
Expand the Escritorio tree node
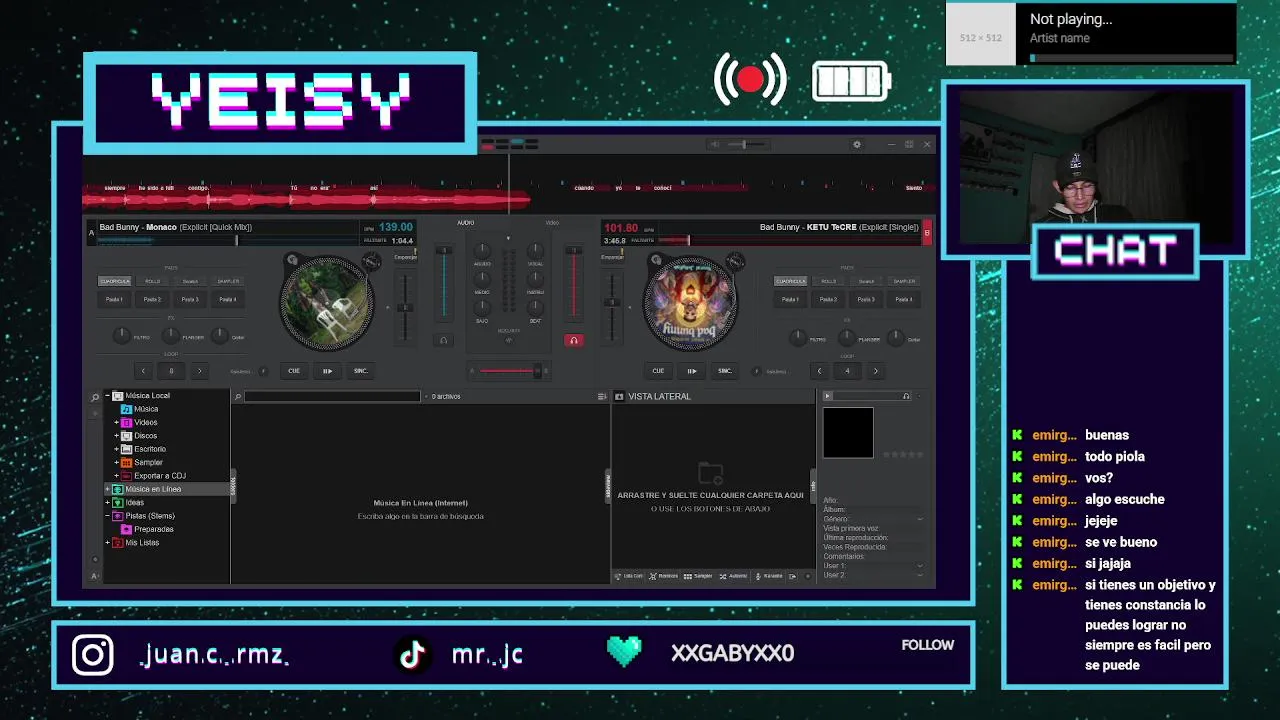tap(116, 449)
